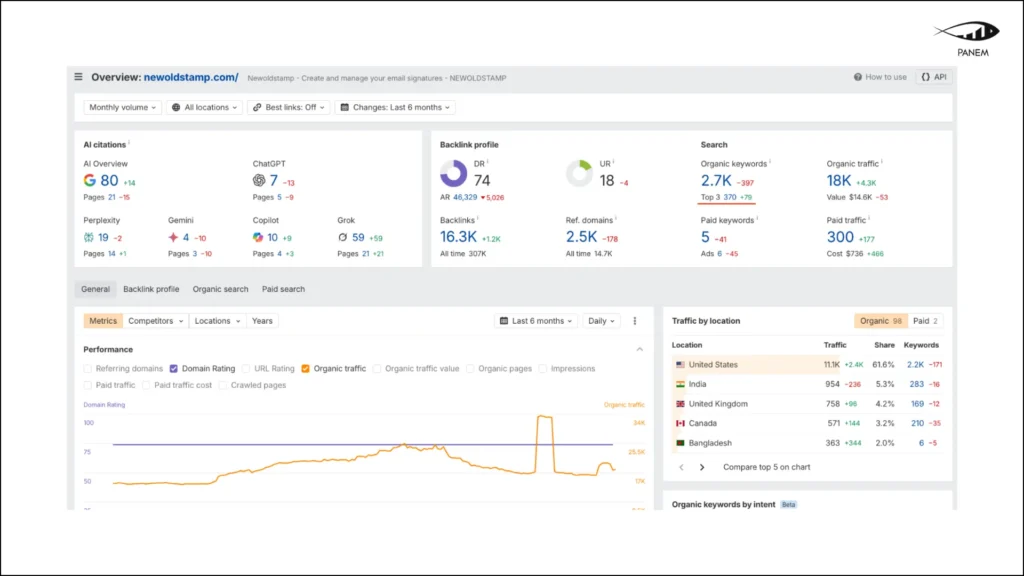The width and height of the screenshot is (1024, 576).
Task: Click the purple Domain Rating line
Action: (362, 445)
